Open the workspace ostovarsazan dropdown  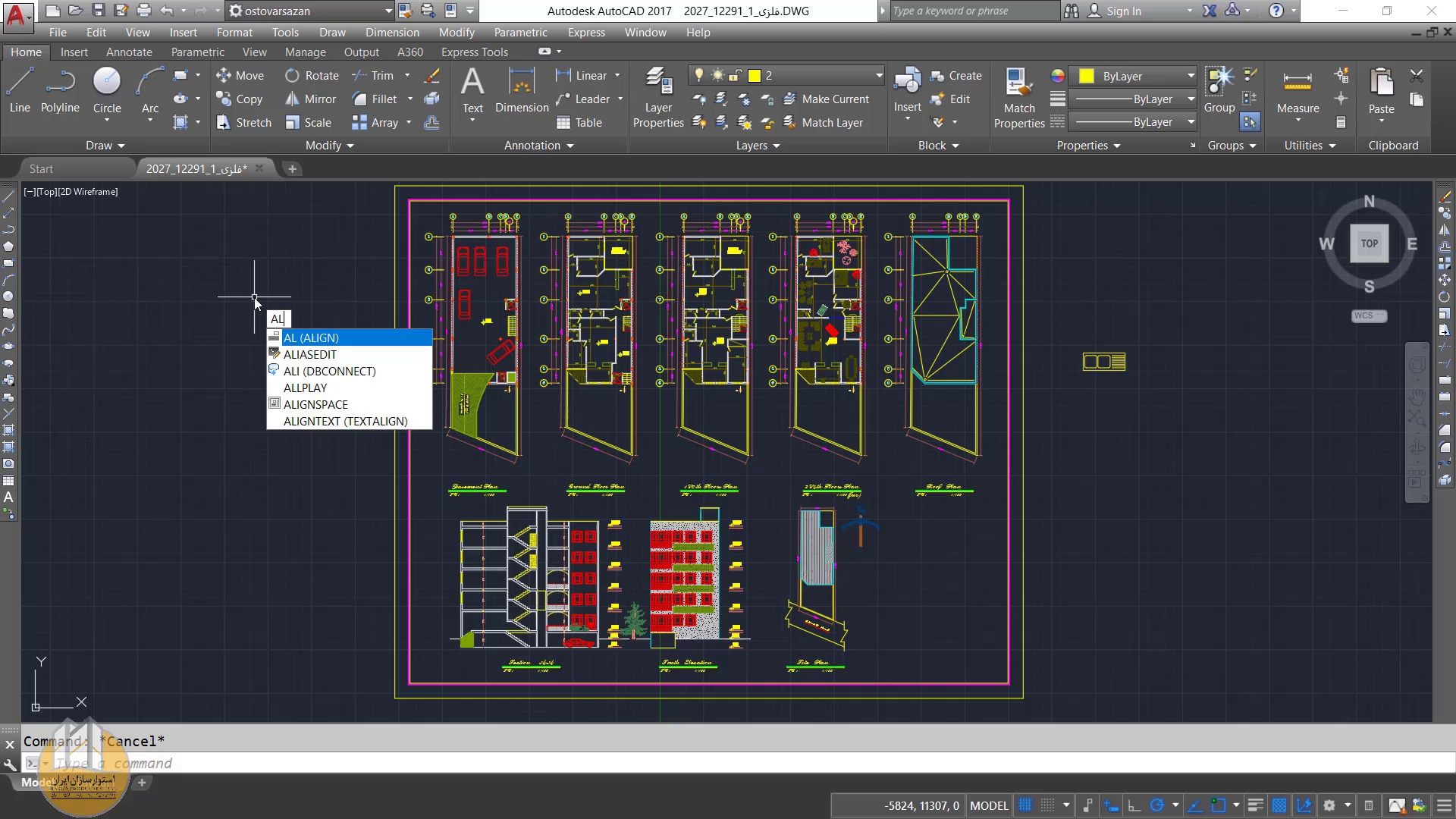click(x=388, y=11)
